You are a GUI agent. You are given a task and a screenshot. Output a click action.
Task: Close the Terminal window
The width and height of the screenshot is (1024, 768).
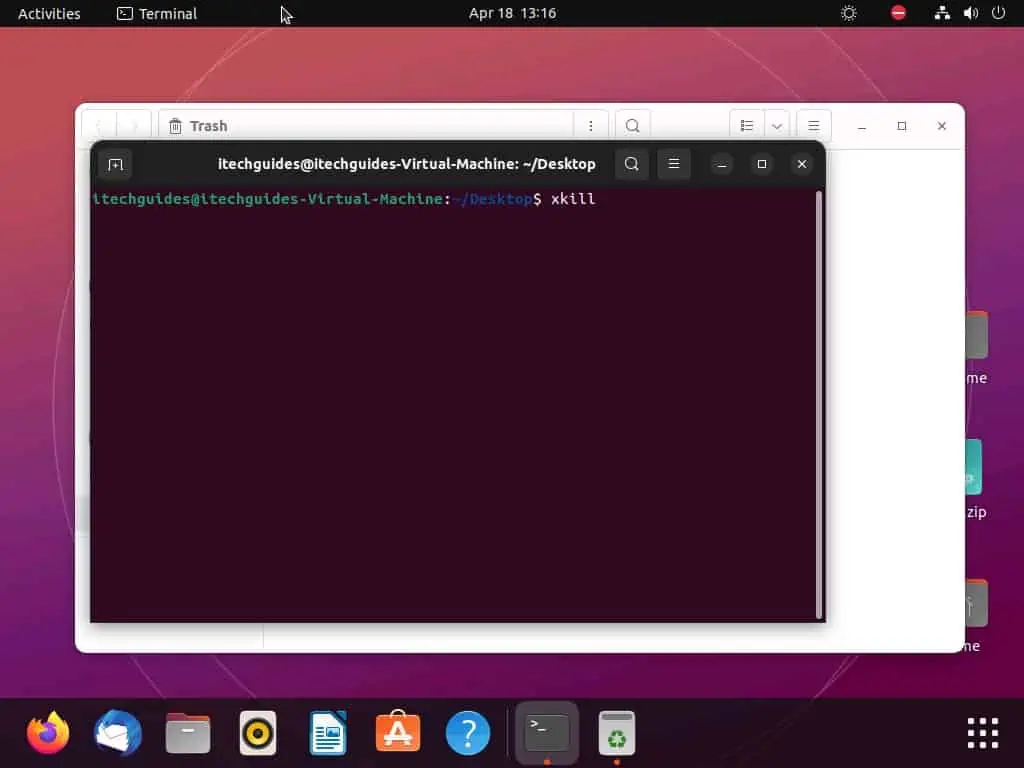click(x=802, y=164)
